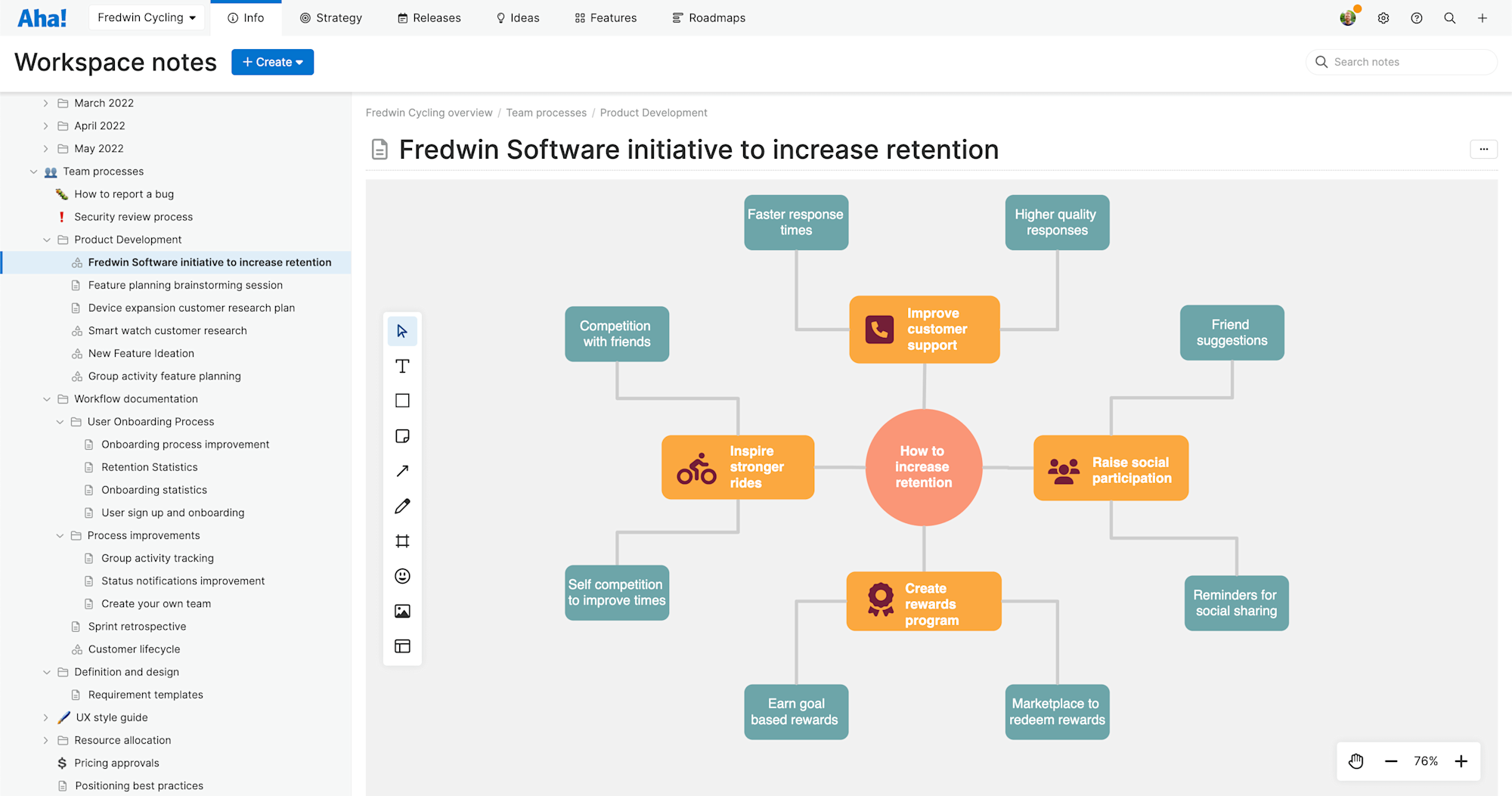Choose the Shape tool on the whiteboard
This screenshot has width=1512, height=796.
402,401
